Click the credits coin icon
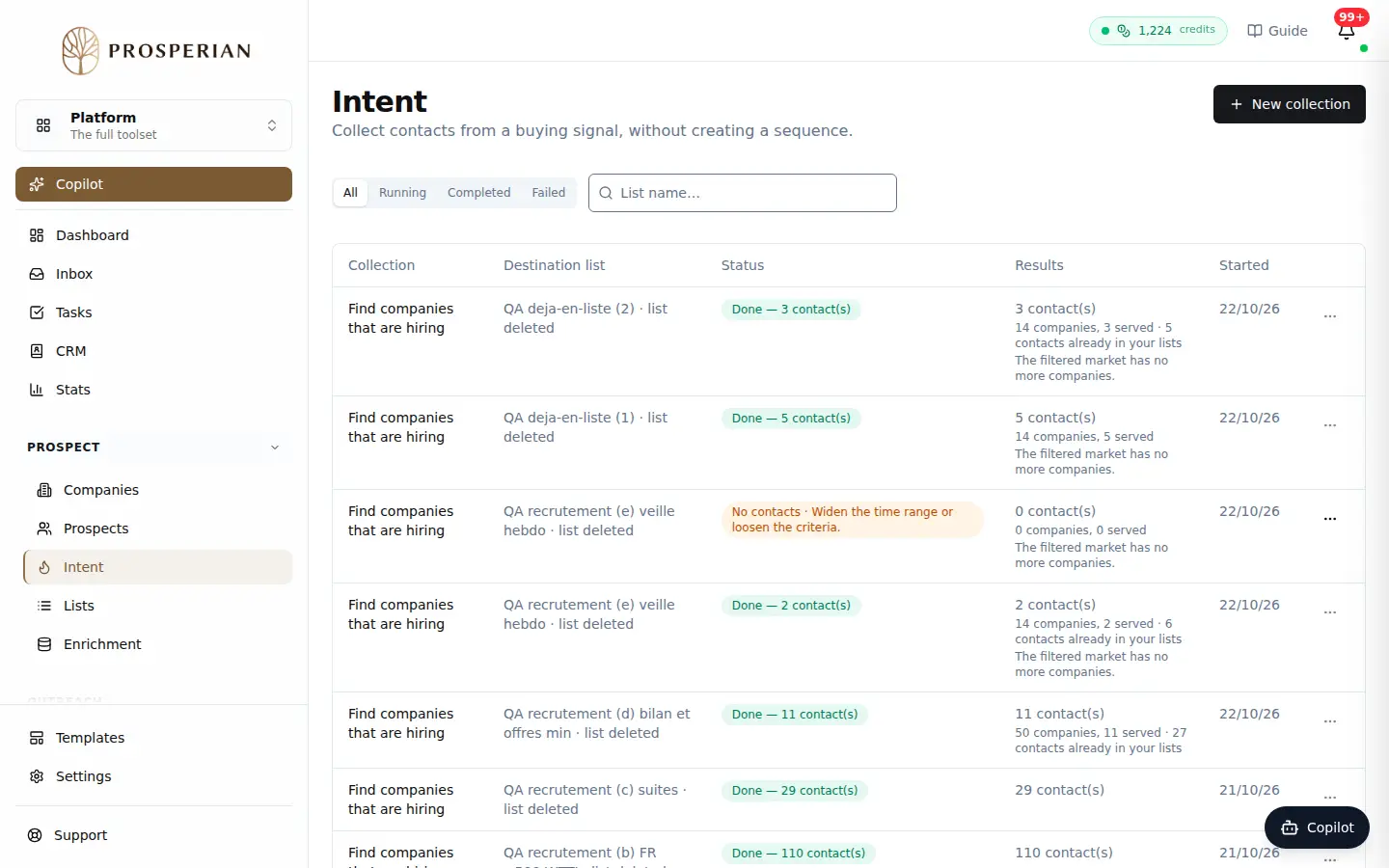The image size is (1389, 868). (1124, 31)
